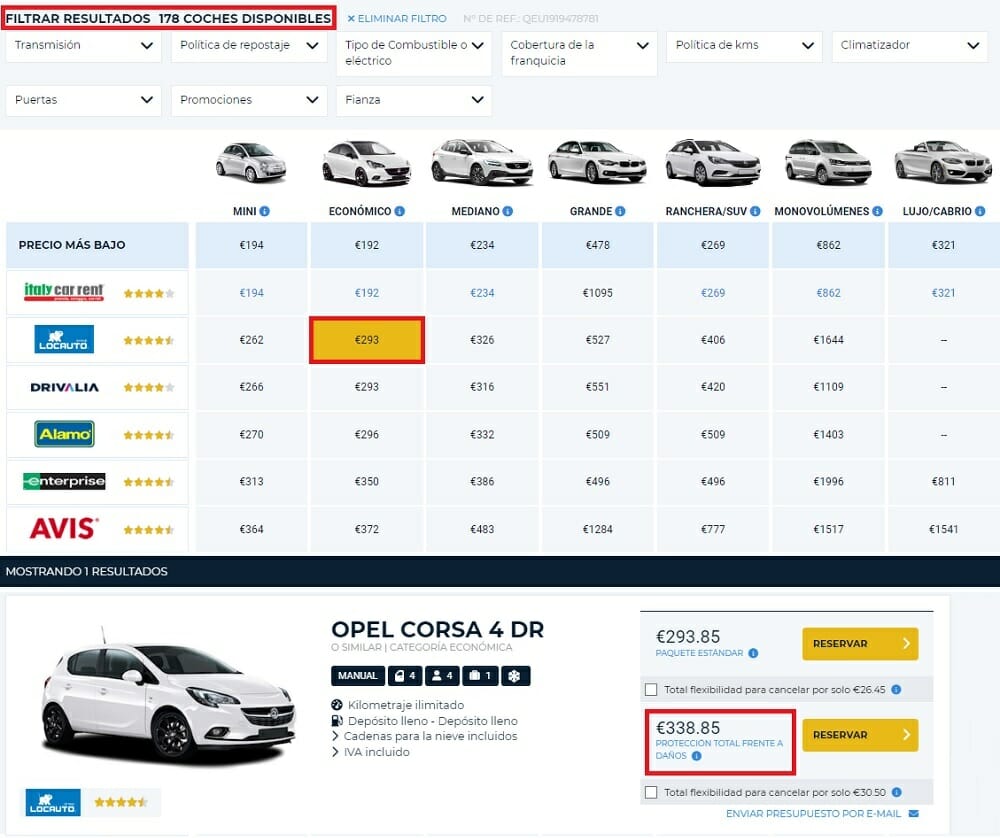Click the fuel pump icon by Depósito lleno
The image size is (1000, 838).
(x=337, y=721)
